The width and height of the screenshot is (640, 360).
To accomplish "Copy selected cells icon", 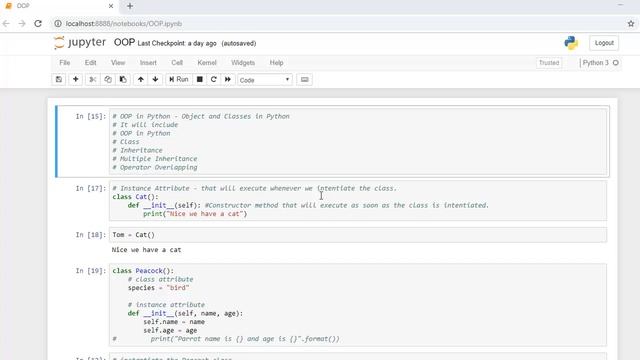I will (x=108, y=80).
